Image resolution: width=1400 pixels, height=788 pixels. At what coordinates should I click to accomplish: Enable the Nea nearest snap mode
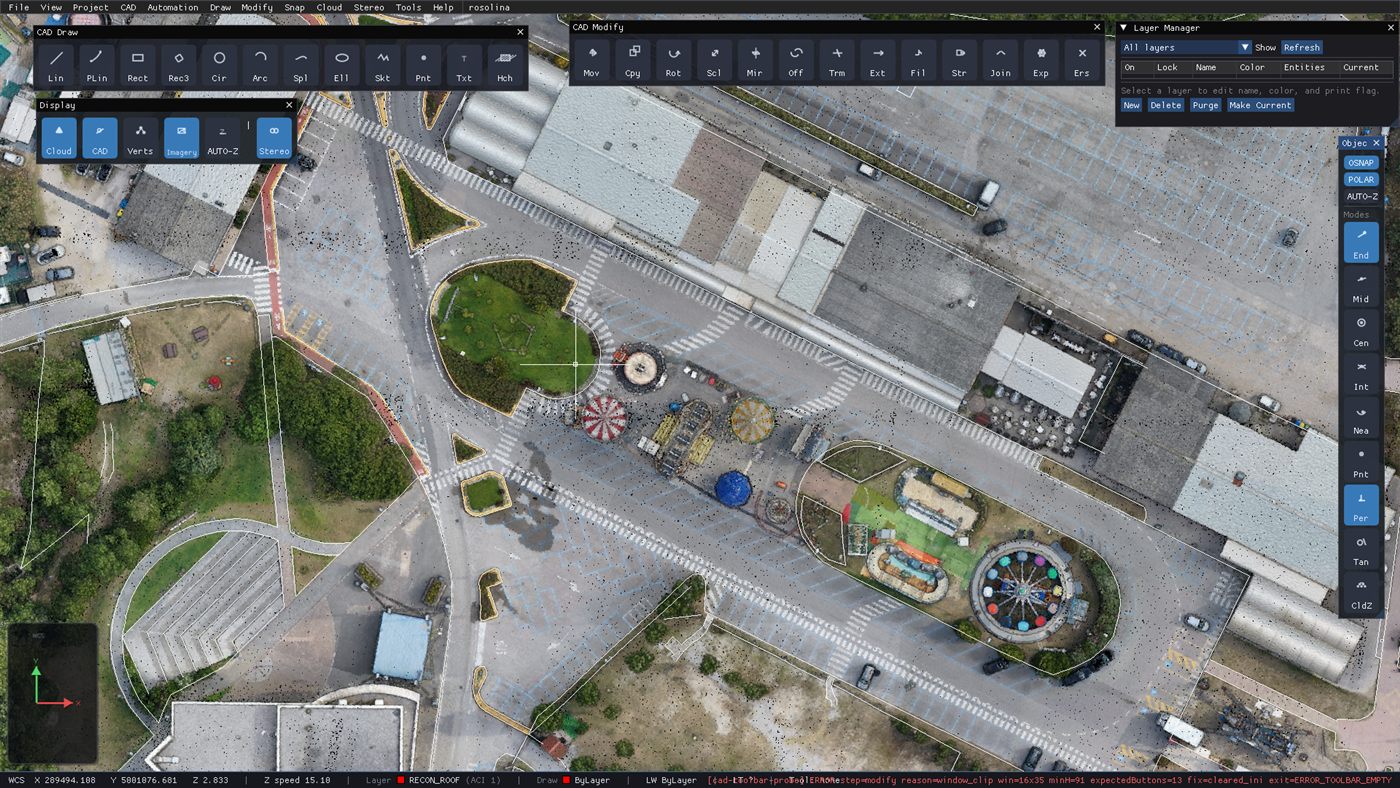click(1361, 418)
